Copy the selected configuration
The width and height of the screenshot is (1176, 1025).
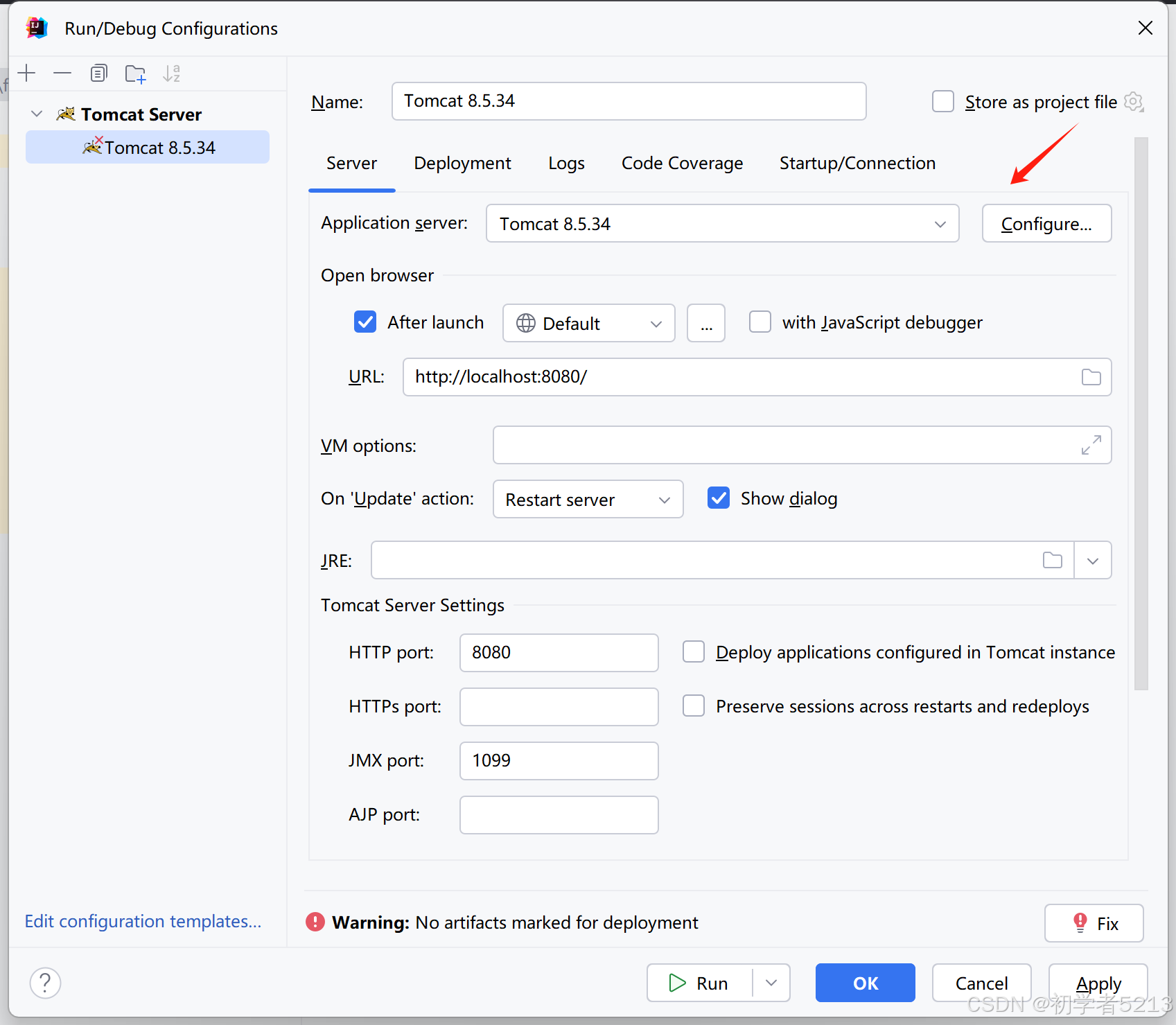coord(99,73)
